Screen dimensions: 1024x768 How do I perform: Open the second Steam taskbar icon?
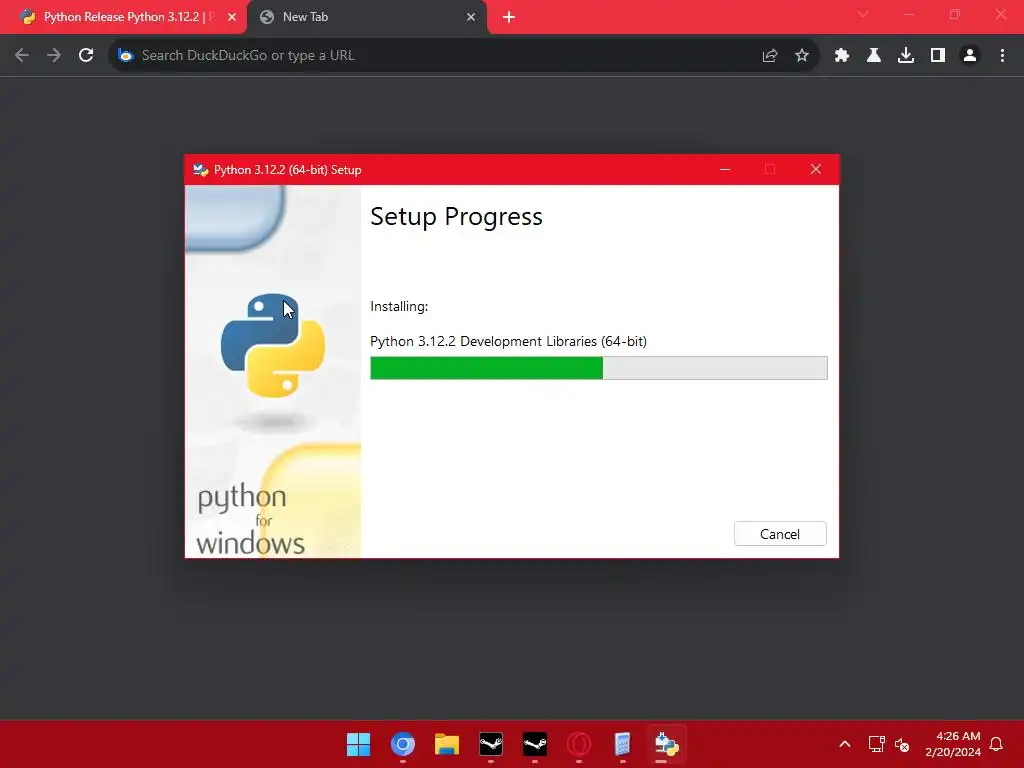pos(535,744)
